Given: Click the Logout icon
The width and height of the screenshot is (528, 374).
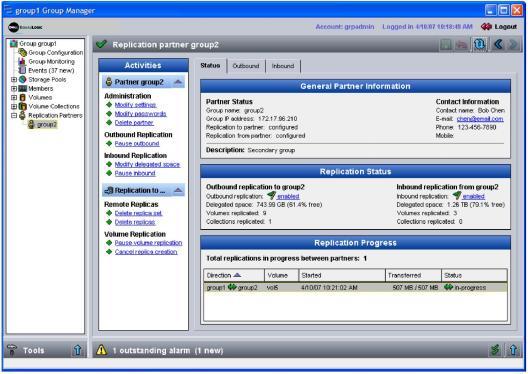Looking at the screenshot, I should click(486, 27).
